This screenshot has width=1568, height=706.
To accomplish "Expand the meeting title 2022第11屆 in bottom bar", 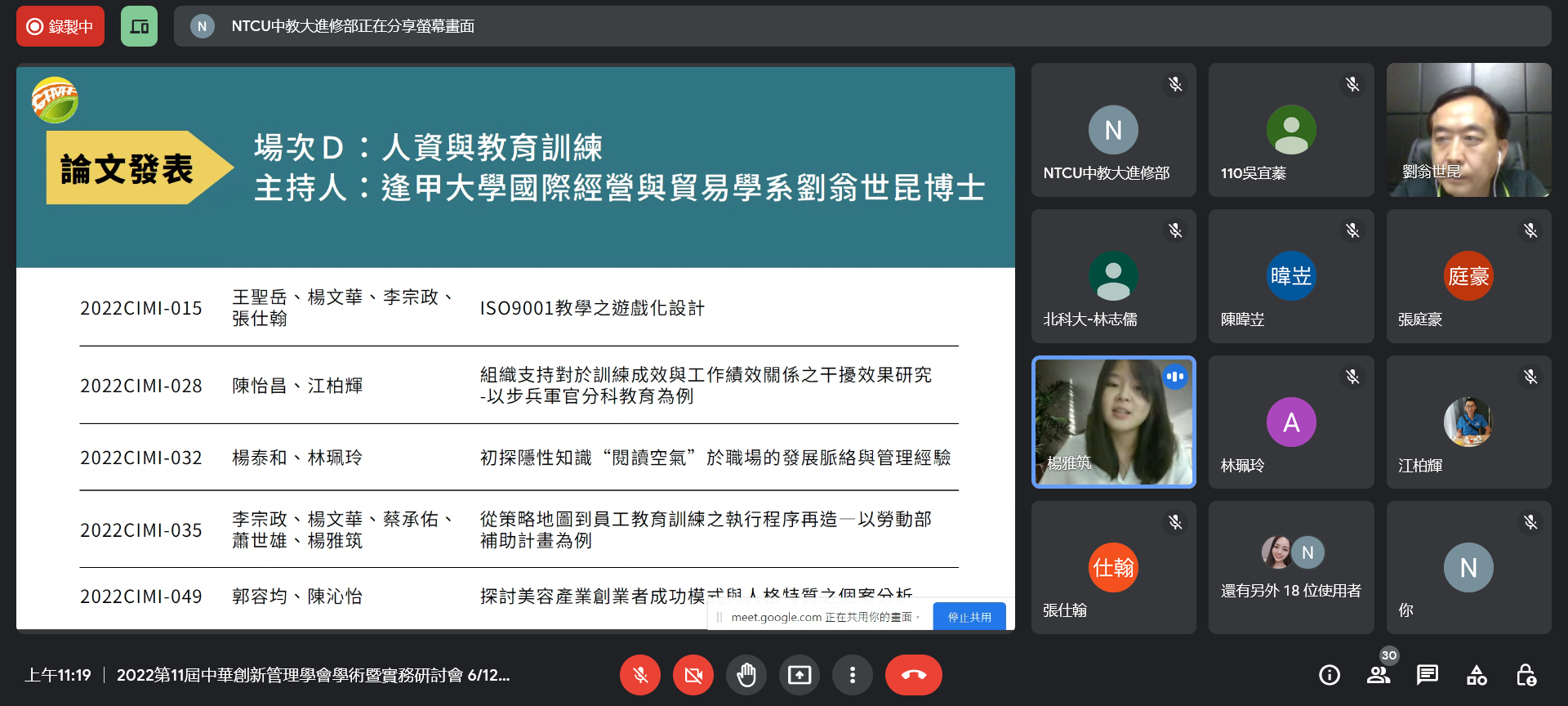I will pos(313,675).
